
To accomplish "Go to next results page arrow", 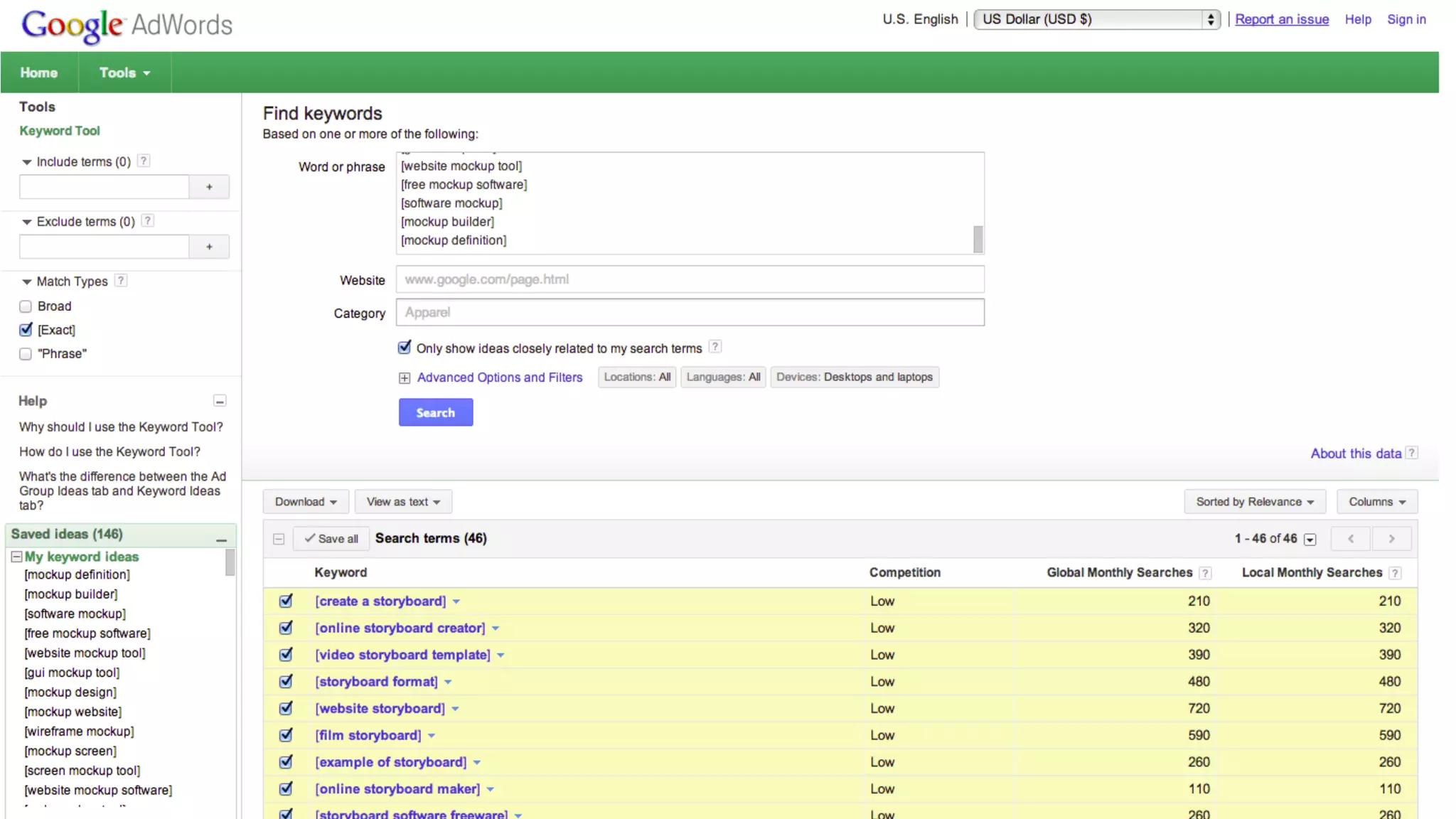I will pyautogui.click(x=1391, y=539).
